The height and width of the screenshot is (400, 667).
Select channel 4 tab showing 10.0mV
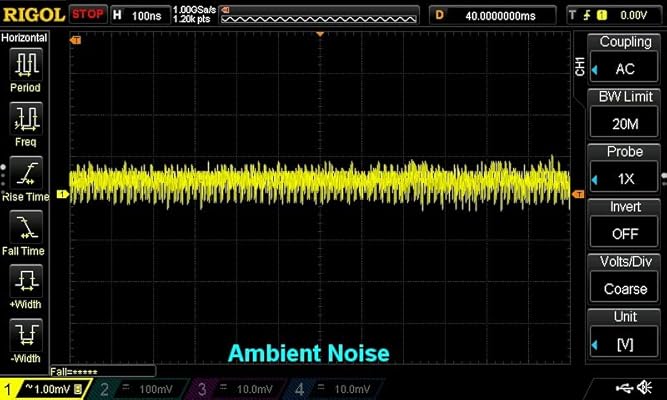tap(333, 389)
